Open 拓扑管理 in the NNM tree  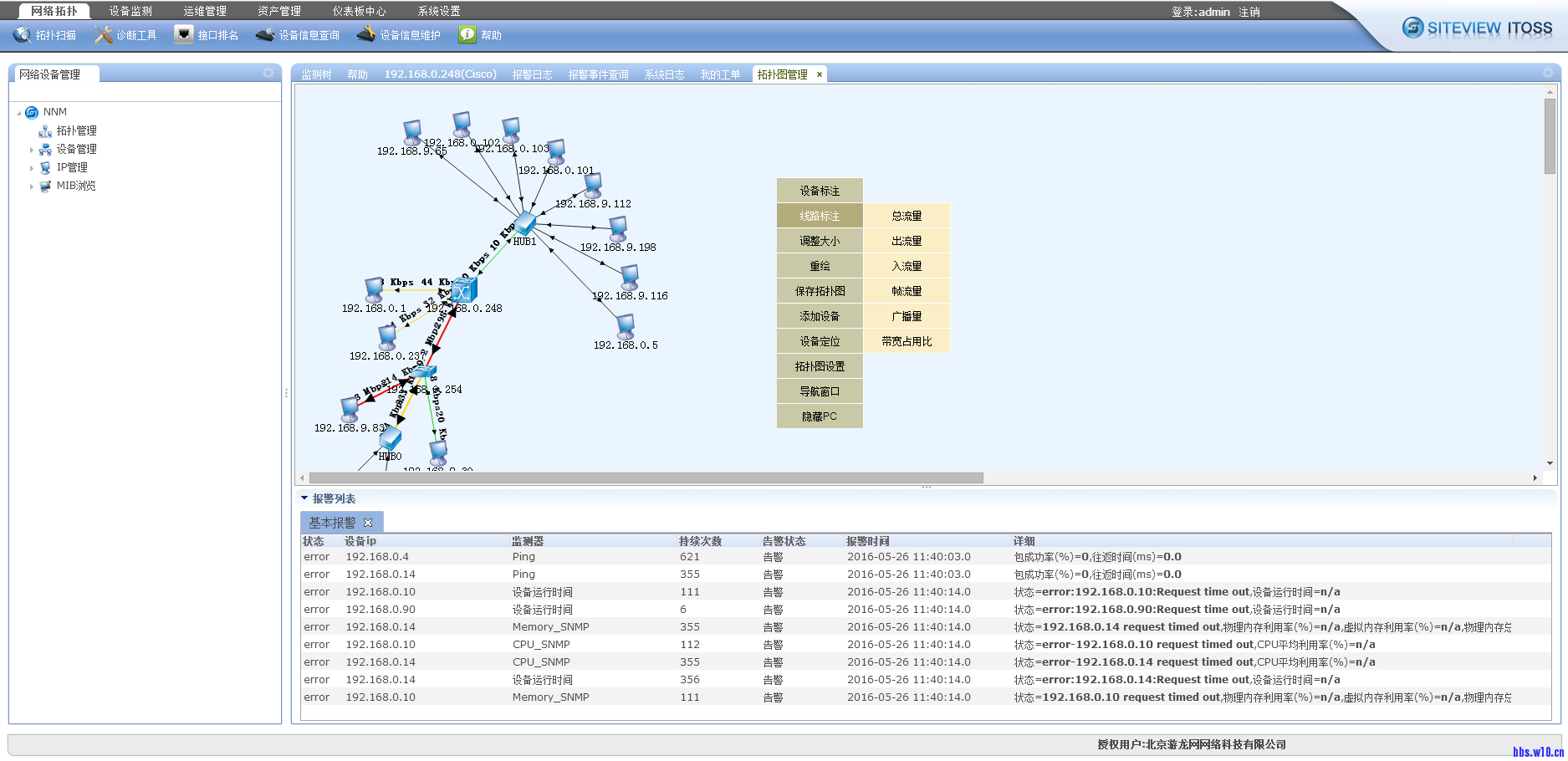click(76, 131)
